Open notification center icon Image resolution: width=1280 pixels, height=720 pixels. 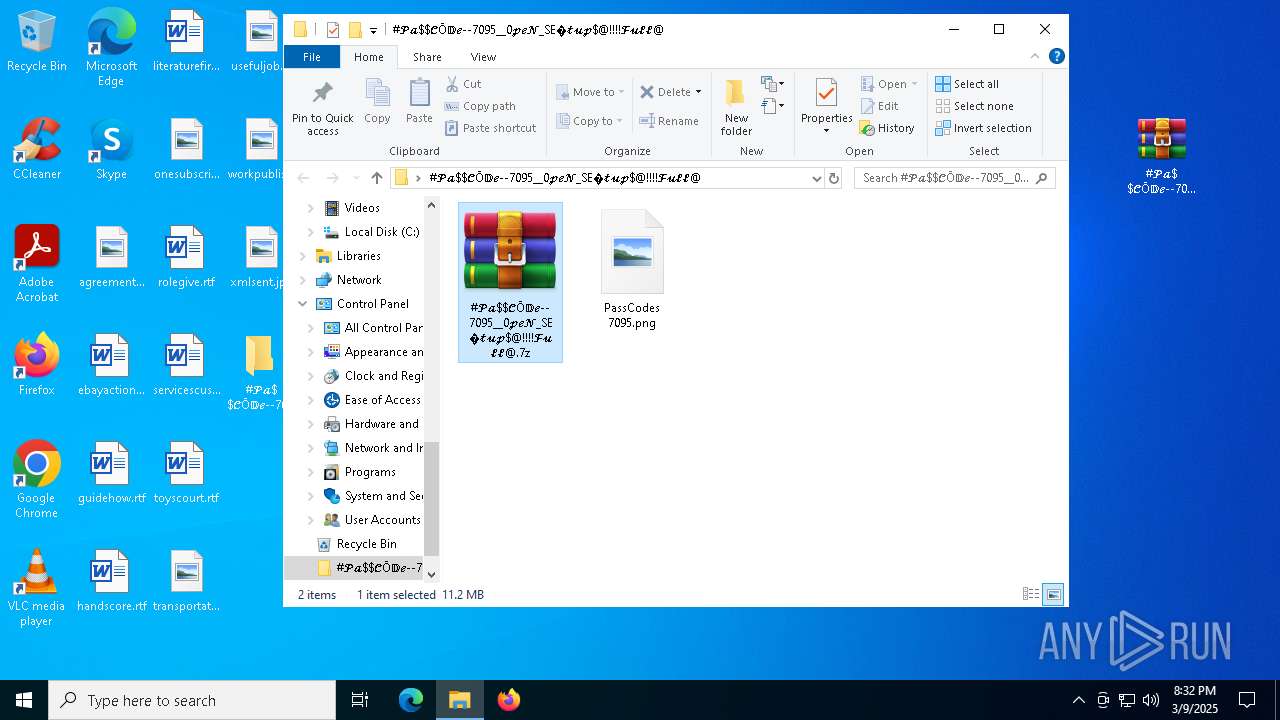pyautogui.click(x=1247, y=700)
